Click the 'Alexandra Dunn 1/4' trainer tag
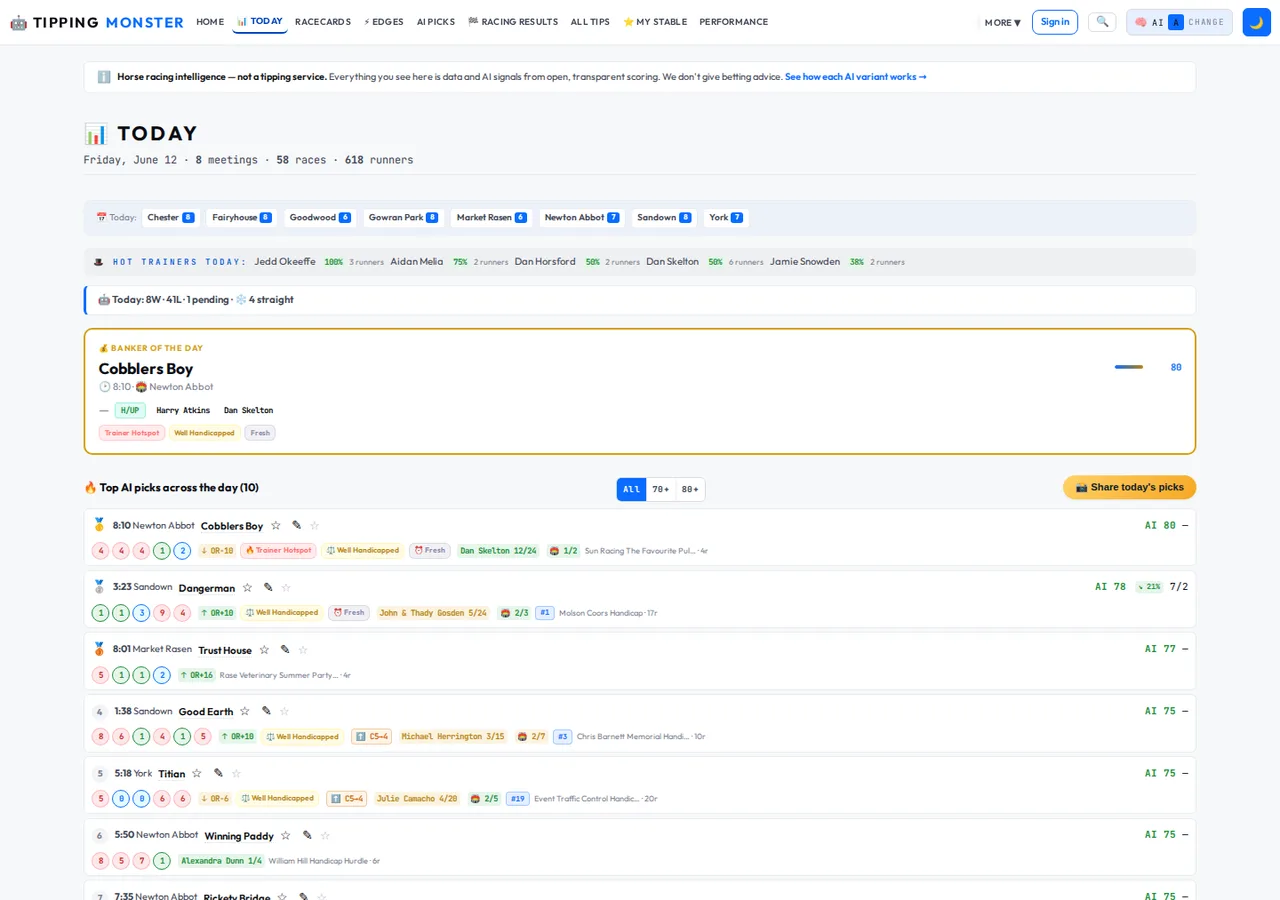 click(221, 861)
